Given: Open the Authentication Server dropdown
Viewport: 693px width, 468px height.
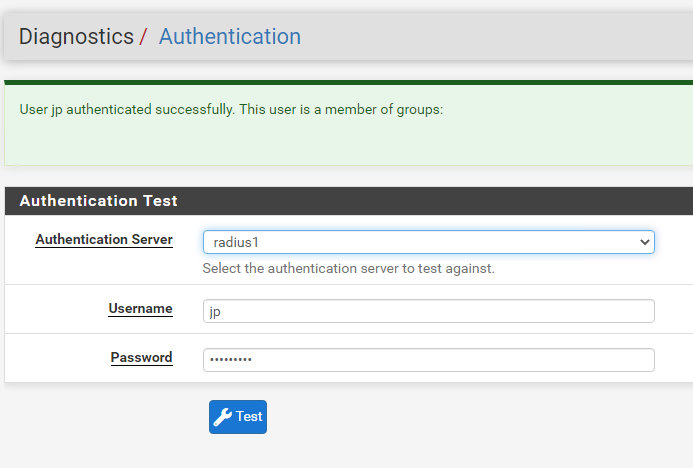Looking at the screenshot, I should coord(428,242).
